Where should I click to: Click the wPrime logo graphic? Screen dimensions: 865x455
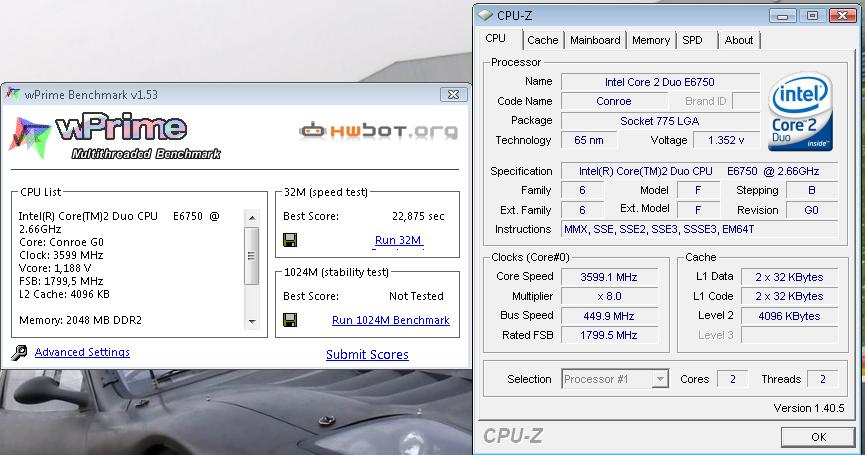(115, 137)
